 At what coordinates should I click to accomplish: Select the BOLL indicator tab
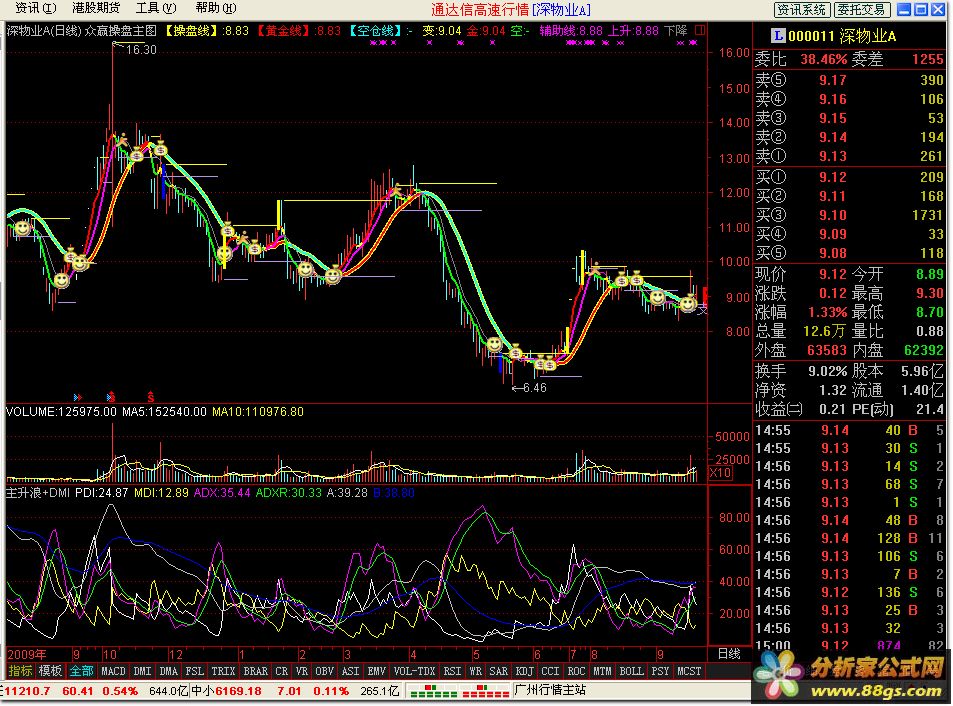pyautogui.click(x=631, y=671)
